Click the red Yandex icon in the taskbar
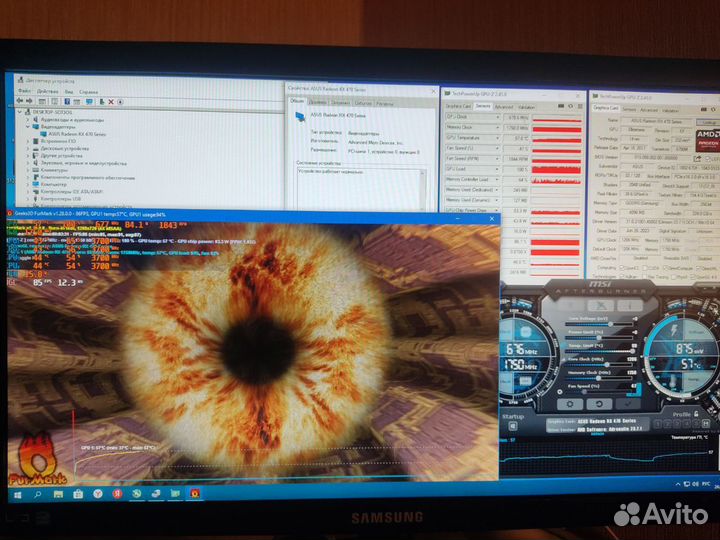The image size is (720, 540). click(x=118, y=494)
